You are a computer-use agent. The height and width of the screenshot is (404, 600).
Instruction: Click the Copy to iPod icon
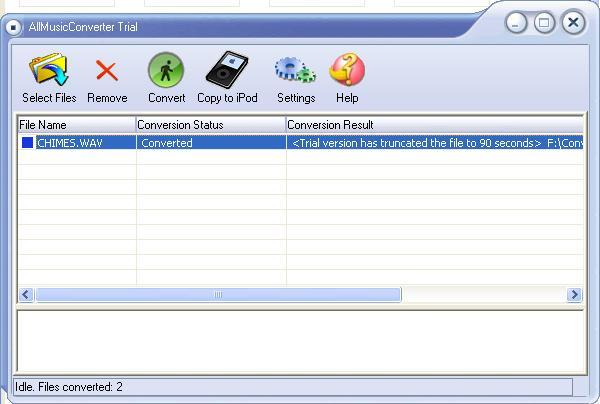pyautogui.click(x=227, y=70)
